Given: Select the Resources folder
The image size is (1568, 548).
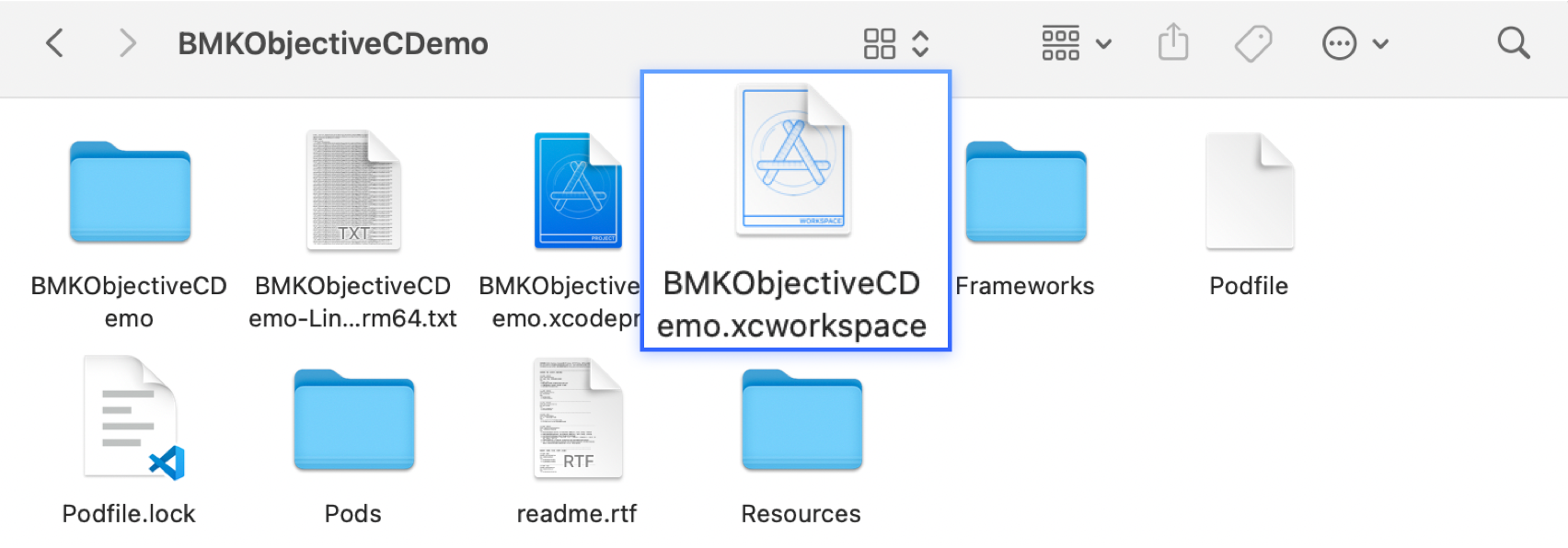Looking at the screenshot, I should (x=801, y=419).
